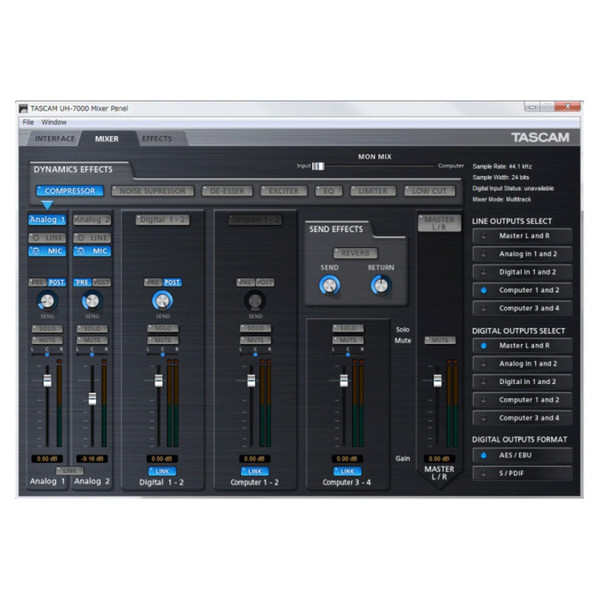Select the LIMITER effect

[x=373, y=191]
